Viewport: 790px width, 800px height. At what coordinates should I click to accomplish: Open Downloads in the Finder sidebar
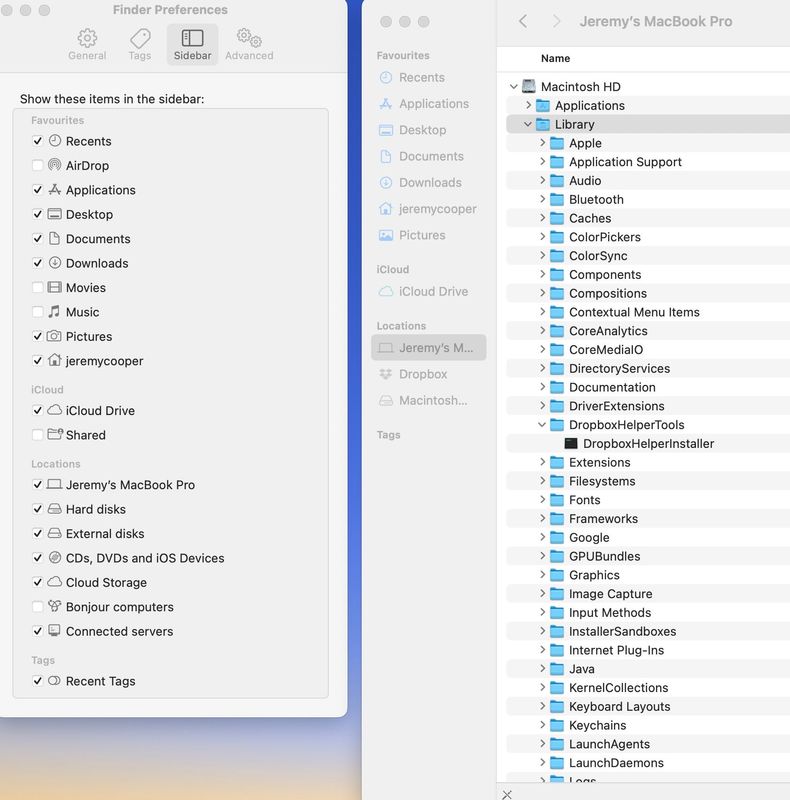(x=429, y=183)
